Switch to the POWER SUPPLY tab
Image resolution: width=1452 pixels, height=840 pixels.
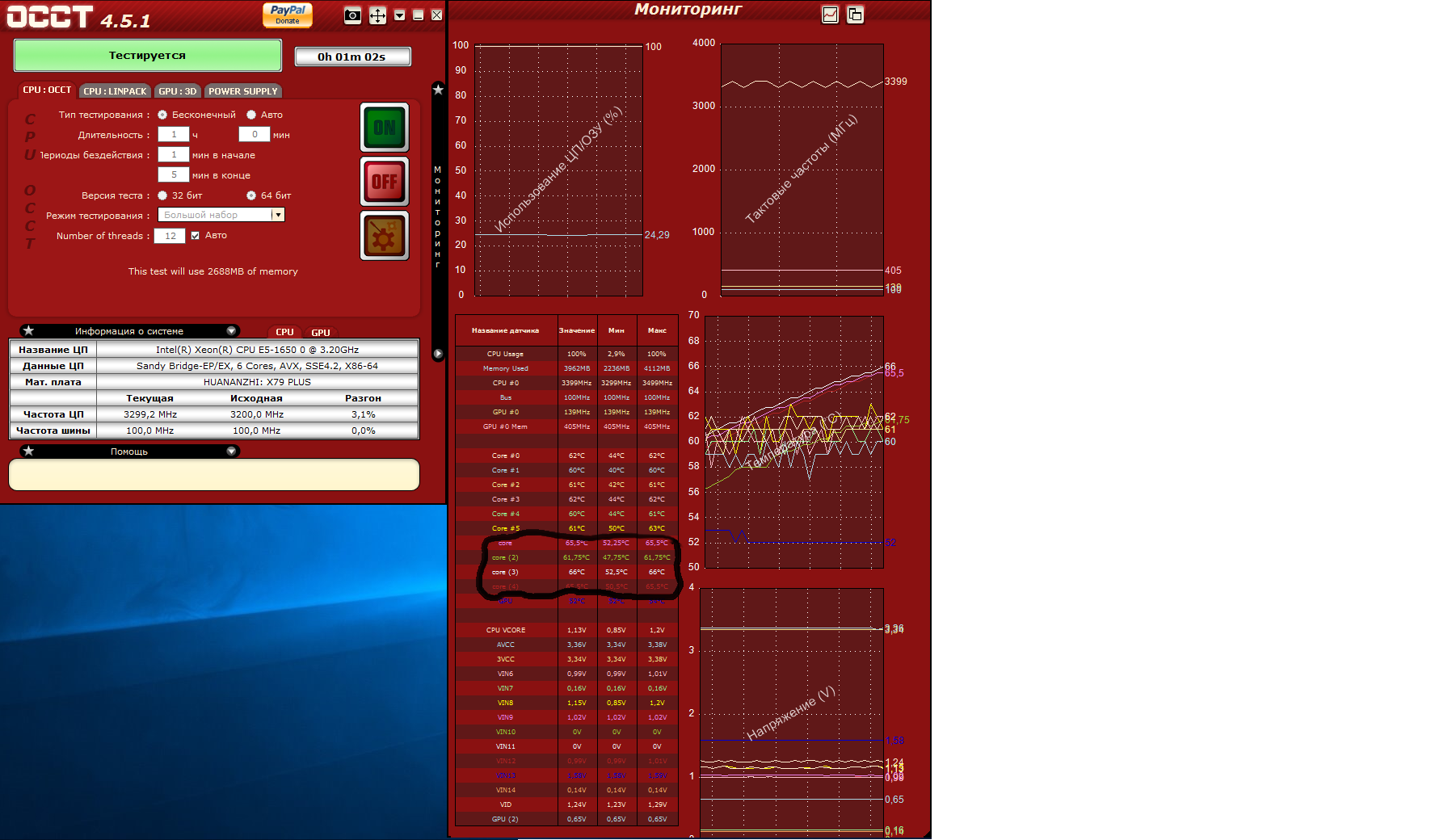(x=243, y=91)
